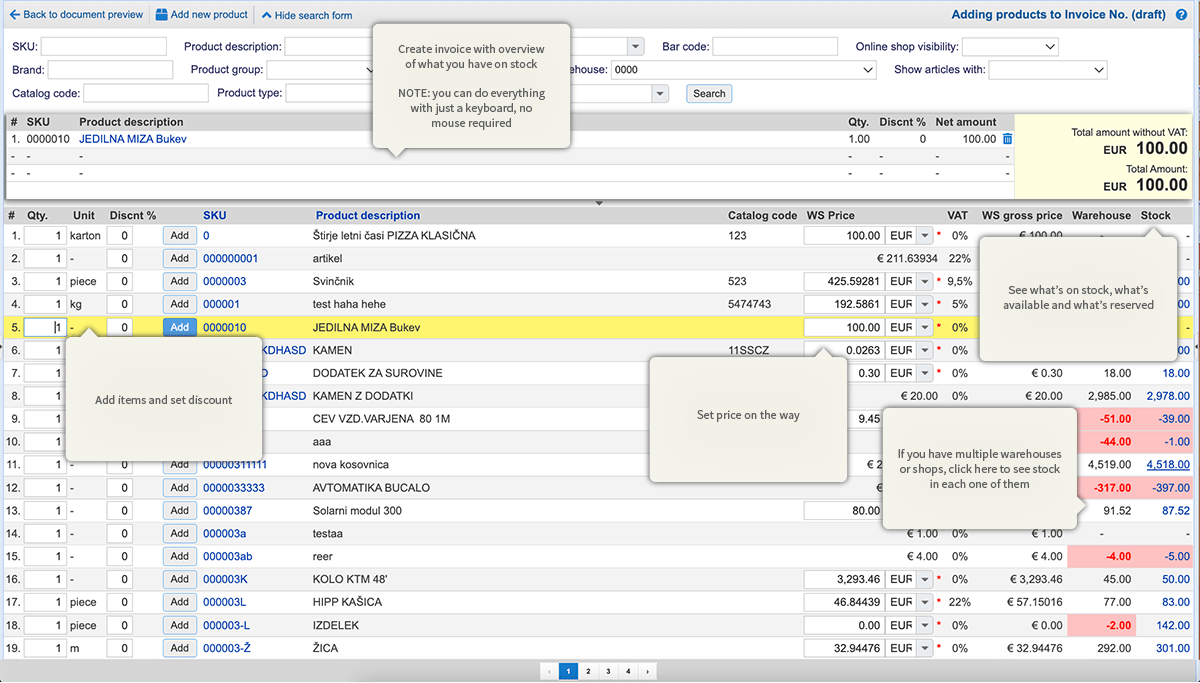Open SKU link 000000001
The image size is (1200, 683).
(x=230, y=258)
